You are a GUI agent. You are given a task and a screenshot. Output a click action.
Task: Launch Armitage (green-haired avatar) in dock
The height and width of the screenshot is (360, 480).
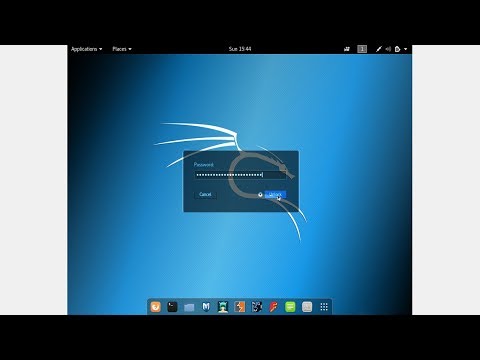223,307
